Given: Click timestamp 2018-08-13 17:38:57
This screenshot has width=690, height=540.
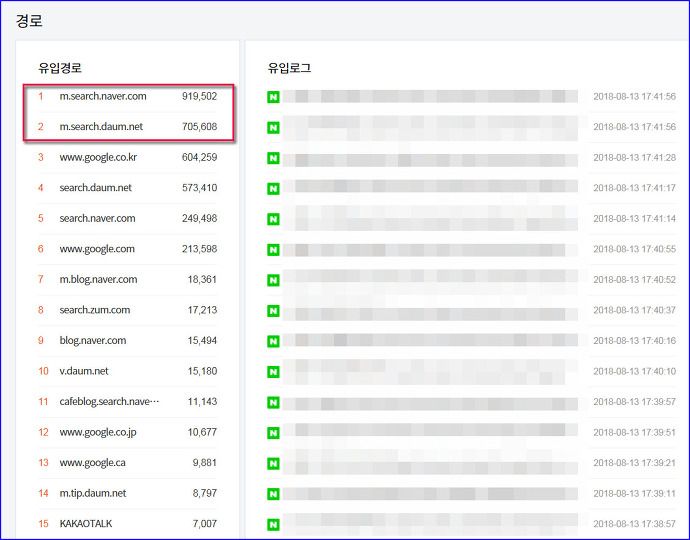Looking at the screenshot, I should click(634, 524).
